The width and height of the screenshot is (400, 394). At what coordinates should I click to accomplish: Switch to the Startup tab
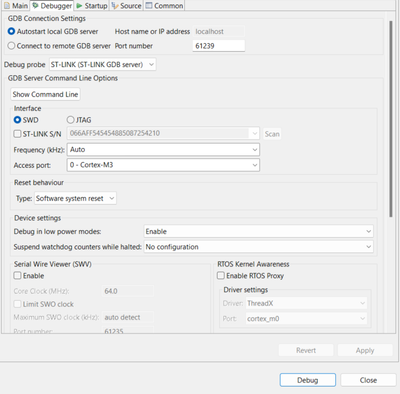(x=92, y=6)
